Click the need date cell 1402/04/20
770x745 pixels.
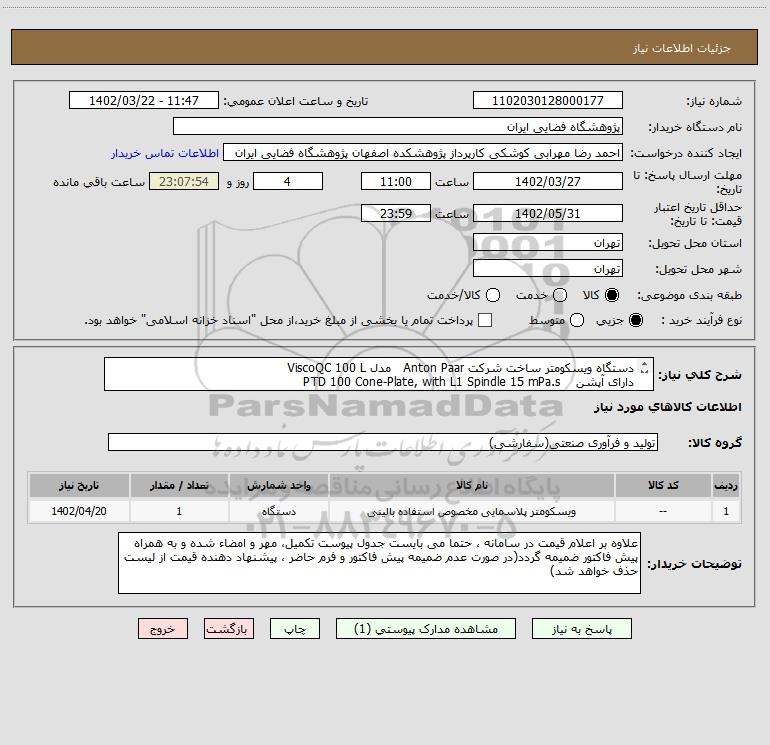tap(79, 511)
